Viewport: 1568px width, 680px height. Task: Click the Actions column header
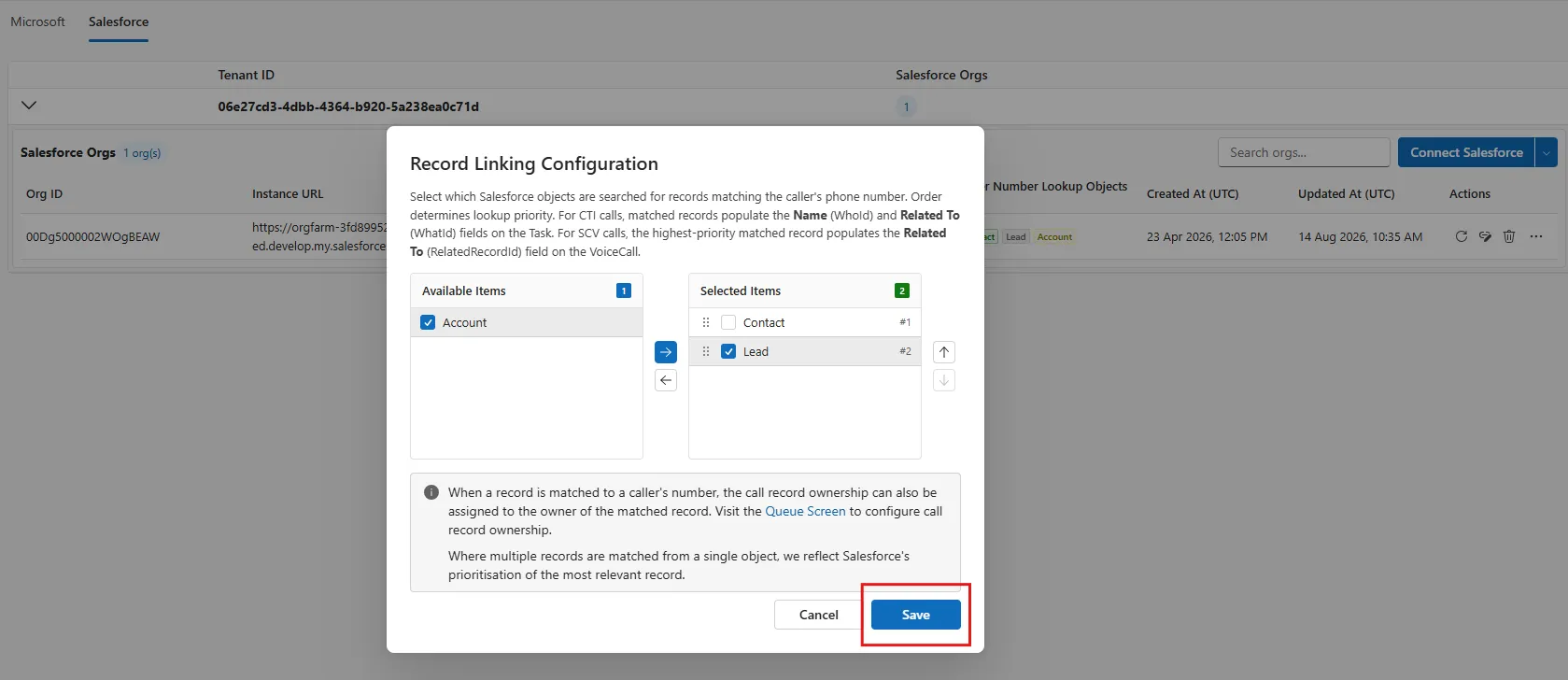click(x=1469, y=194)
